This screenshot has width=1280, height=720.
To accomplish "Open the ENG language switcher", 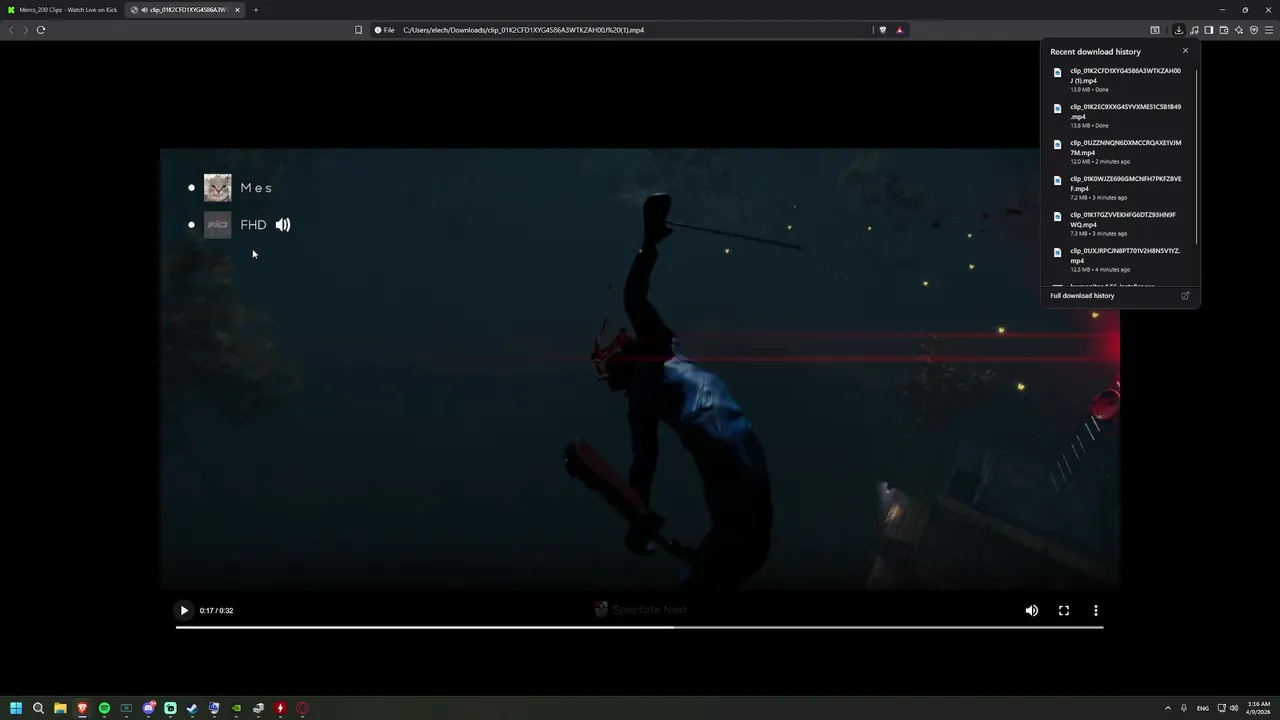I will coord(1203,708).
